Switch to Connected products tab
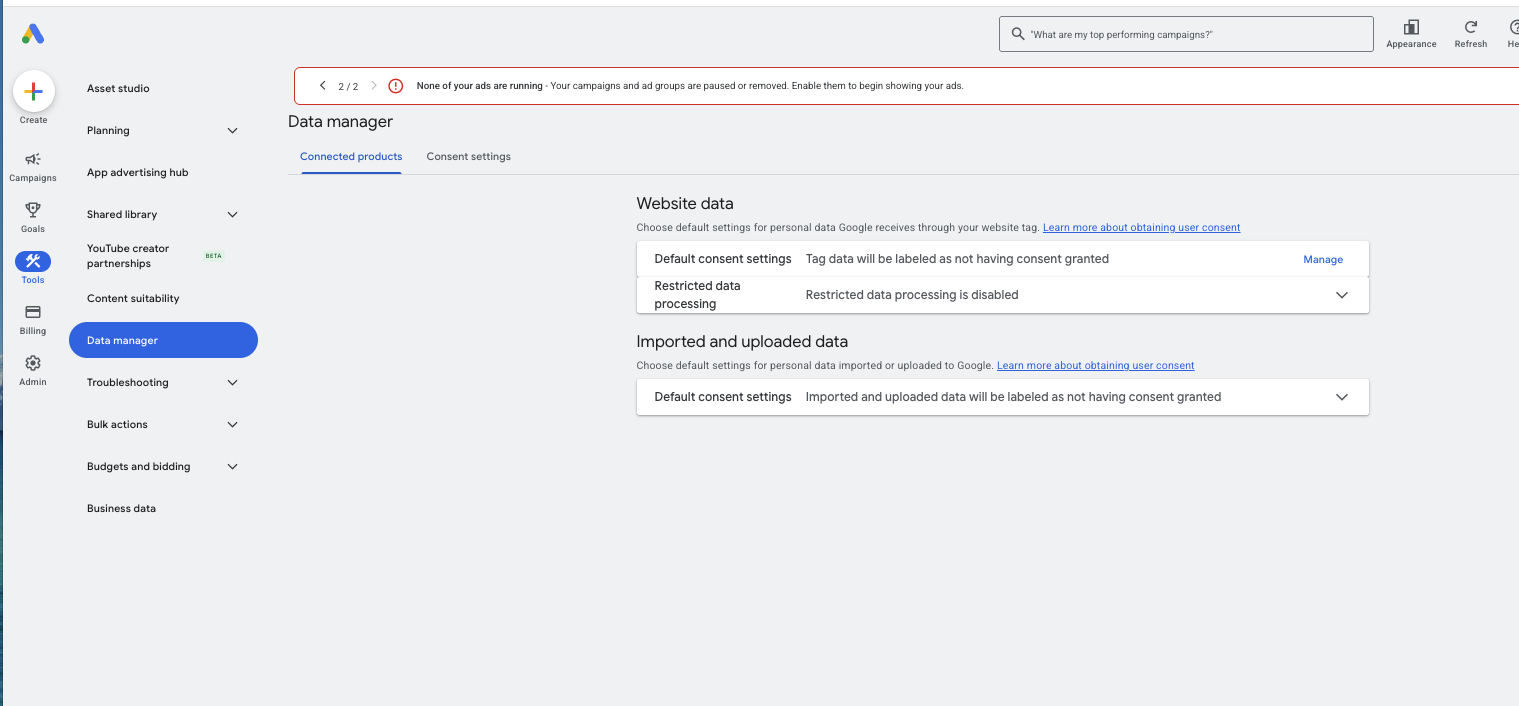The height and width of the screenshot is (706, 1519). 351,157
